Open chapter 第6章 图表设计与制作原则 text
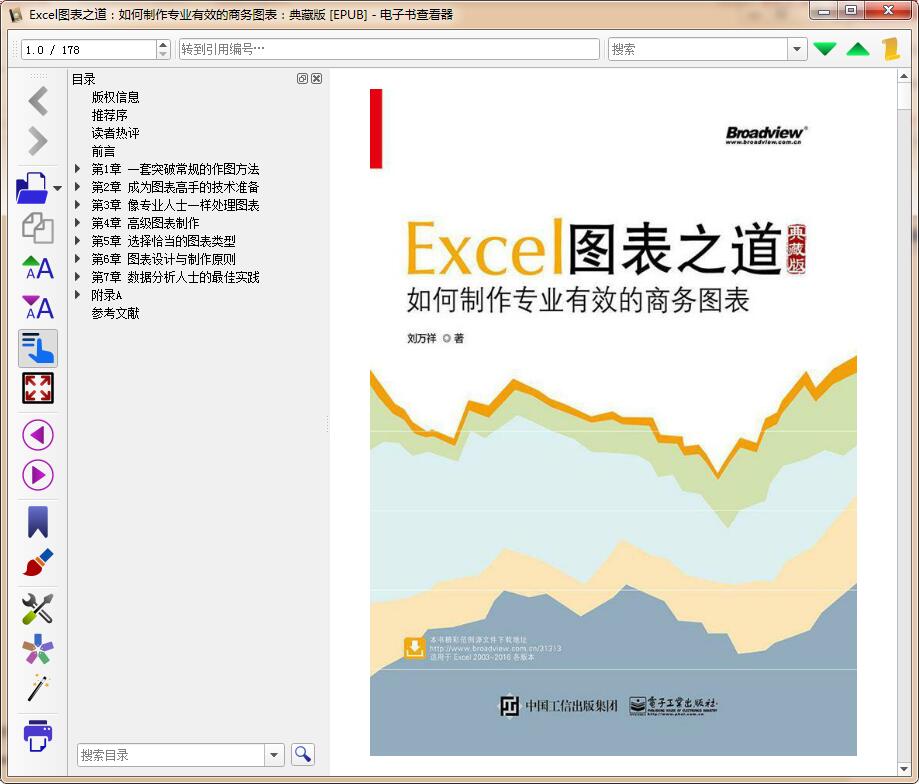919x784 pixels. 164,259
